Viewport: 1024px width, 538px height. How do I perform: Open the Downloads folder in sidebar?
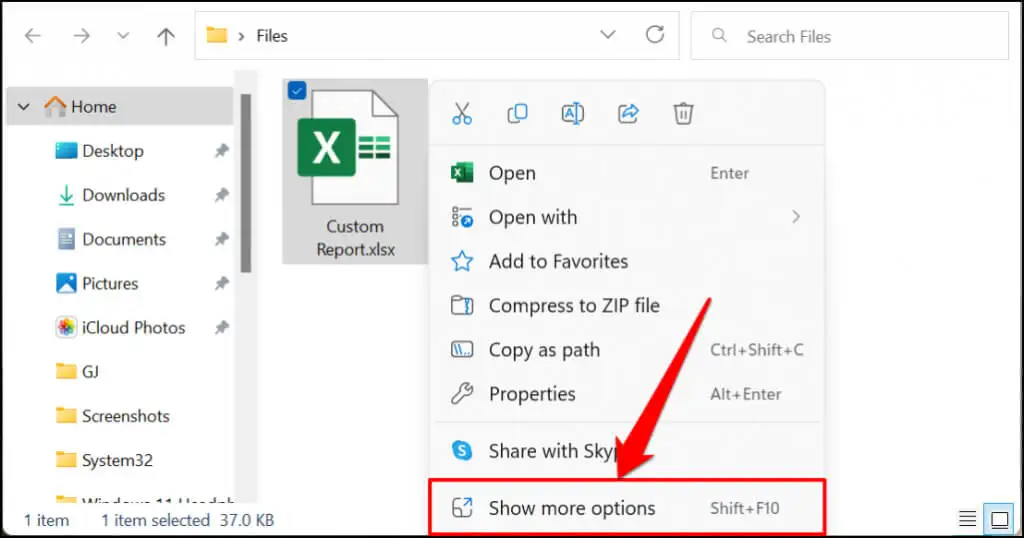tap(123, 195)
